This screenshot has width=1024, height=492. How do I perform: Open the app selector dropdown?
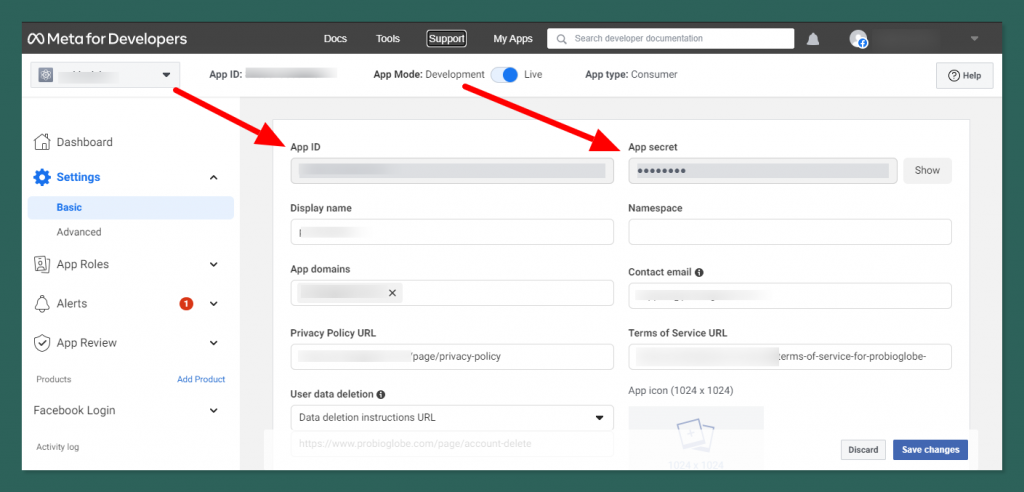point(104,75)
